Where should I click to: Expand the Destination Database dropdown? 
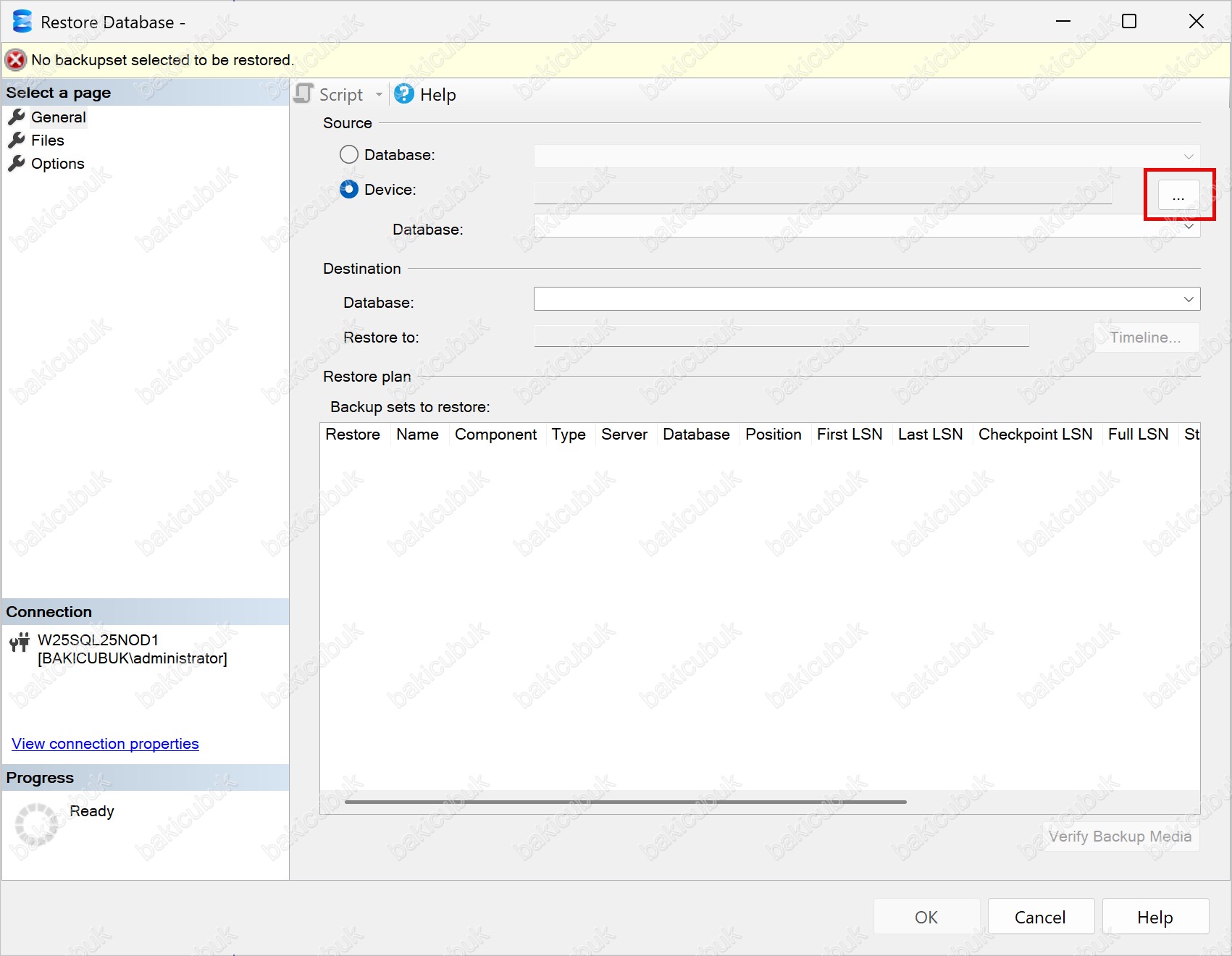pos(1188,299)
